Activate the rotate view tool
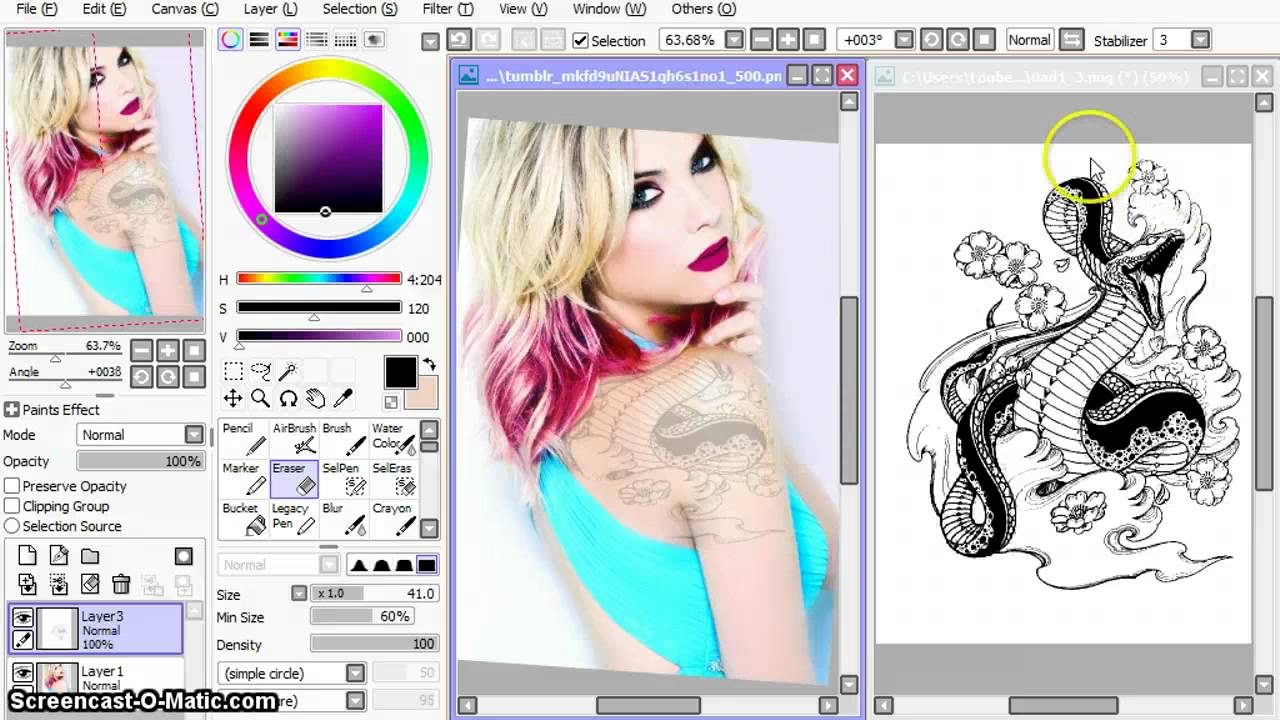The width and height of the screenshot is (1280, 720). tap(288, 399)
